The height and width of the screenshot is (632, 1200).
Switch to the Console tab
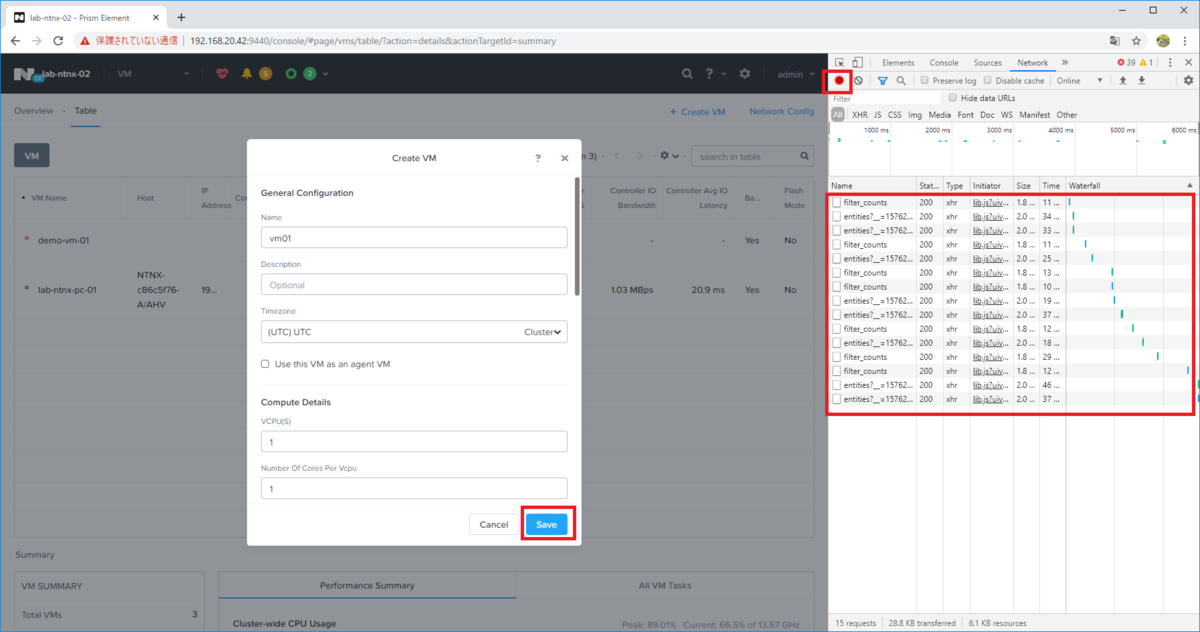pos(944,63)
